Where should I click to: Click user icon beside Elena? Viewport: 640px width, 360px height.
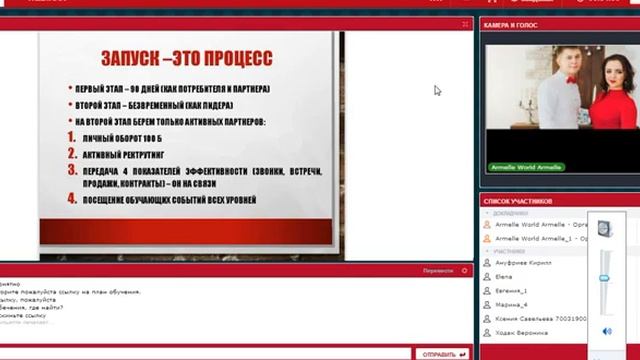[487, 277]
